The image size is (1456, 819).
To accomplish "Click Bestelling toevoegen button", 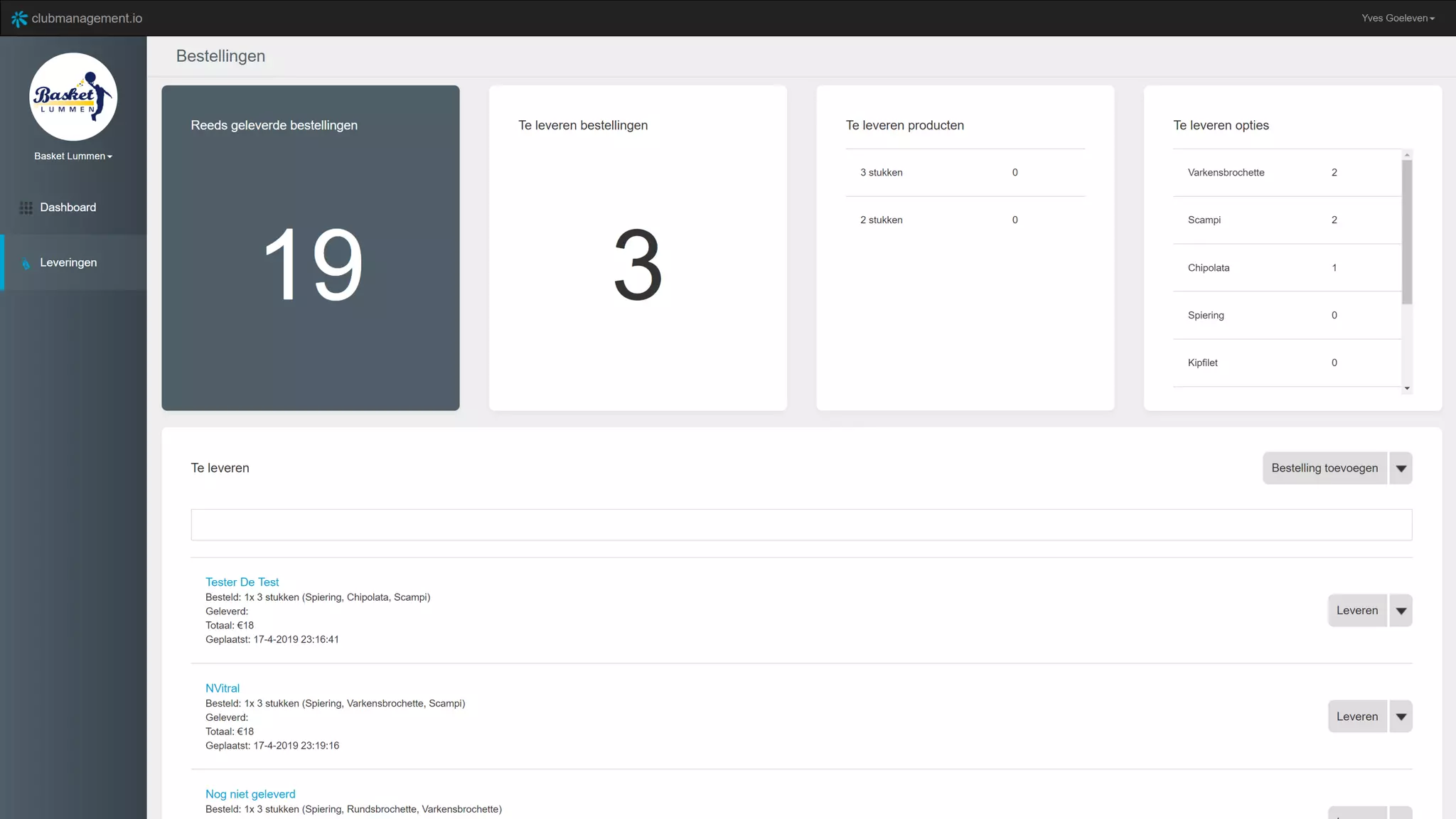I will [1324, 469].
